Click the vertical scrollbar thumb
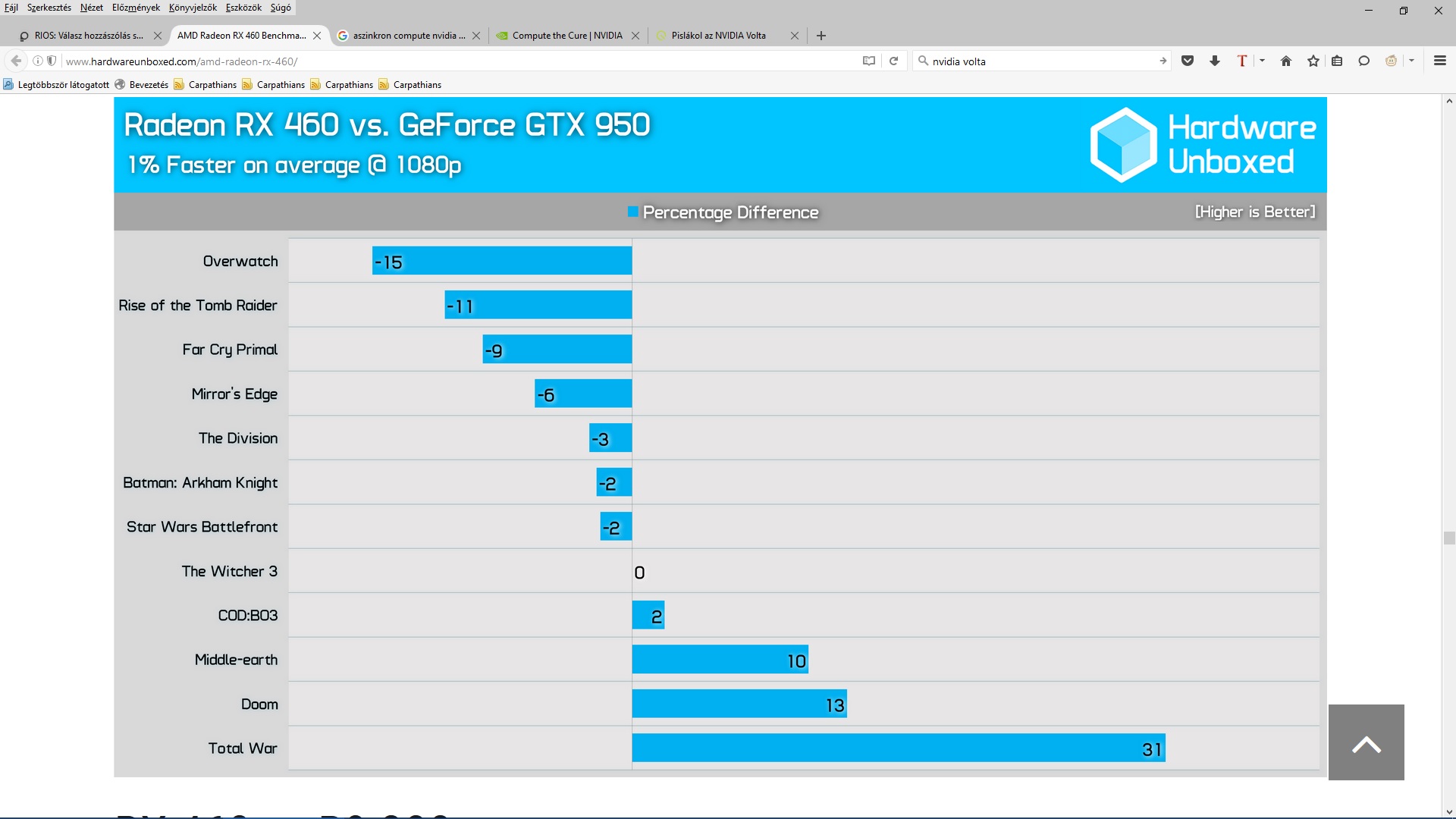1456x819 pixels. click(x=1449, y=538)
